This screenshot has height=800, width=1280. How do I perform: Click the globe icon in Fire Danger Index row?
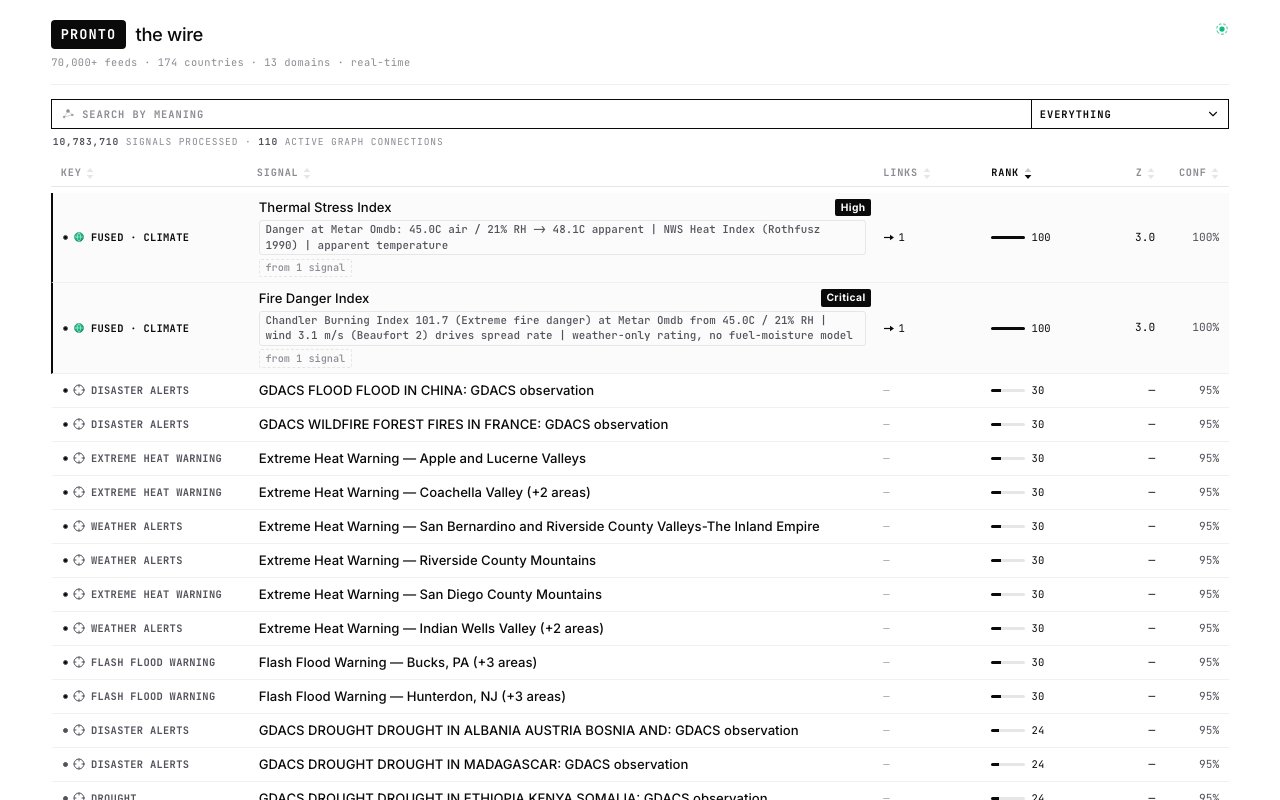(79, 328)
